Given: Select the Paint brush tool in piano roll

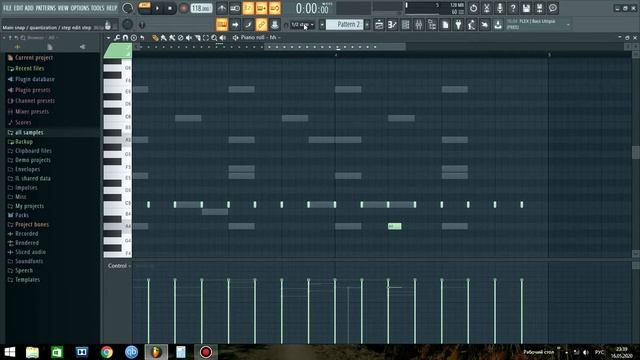Looking at the screenshot, I should coord(164,38).
